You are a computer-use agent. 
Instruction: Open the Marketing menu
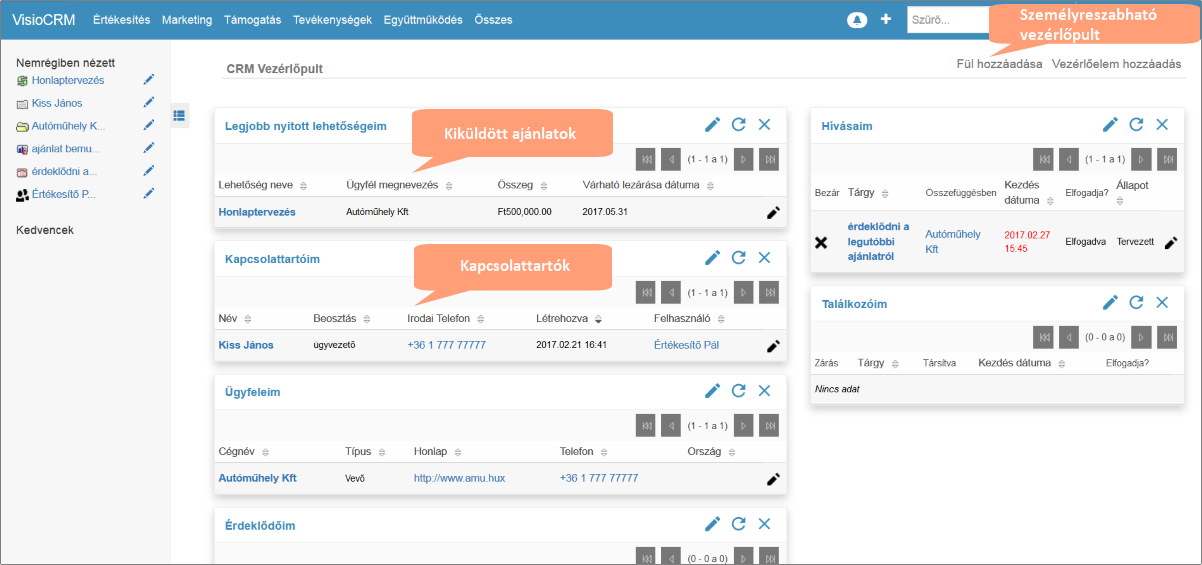(187, 20)
